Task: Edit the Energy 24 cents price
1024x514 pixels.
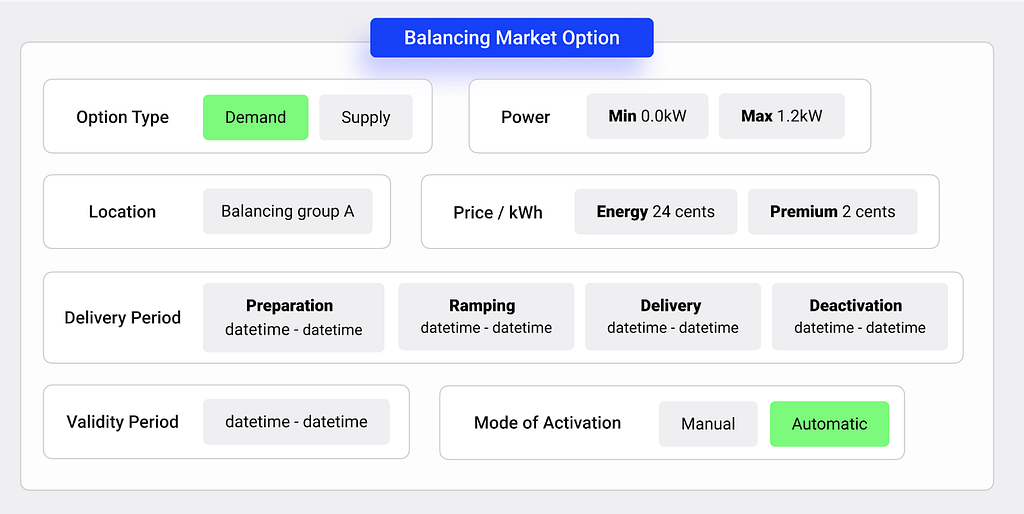Action: [656, 212]
